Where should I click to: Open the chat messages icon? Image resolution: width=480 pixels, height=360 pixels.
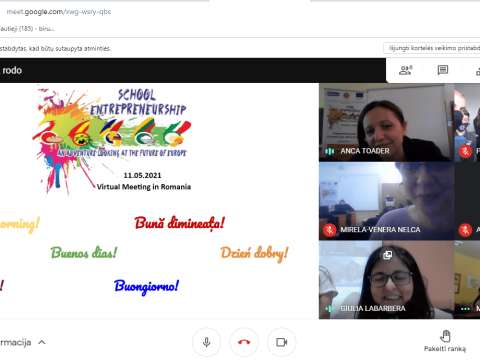[443, 70]
